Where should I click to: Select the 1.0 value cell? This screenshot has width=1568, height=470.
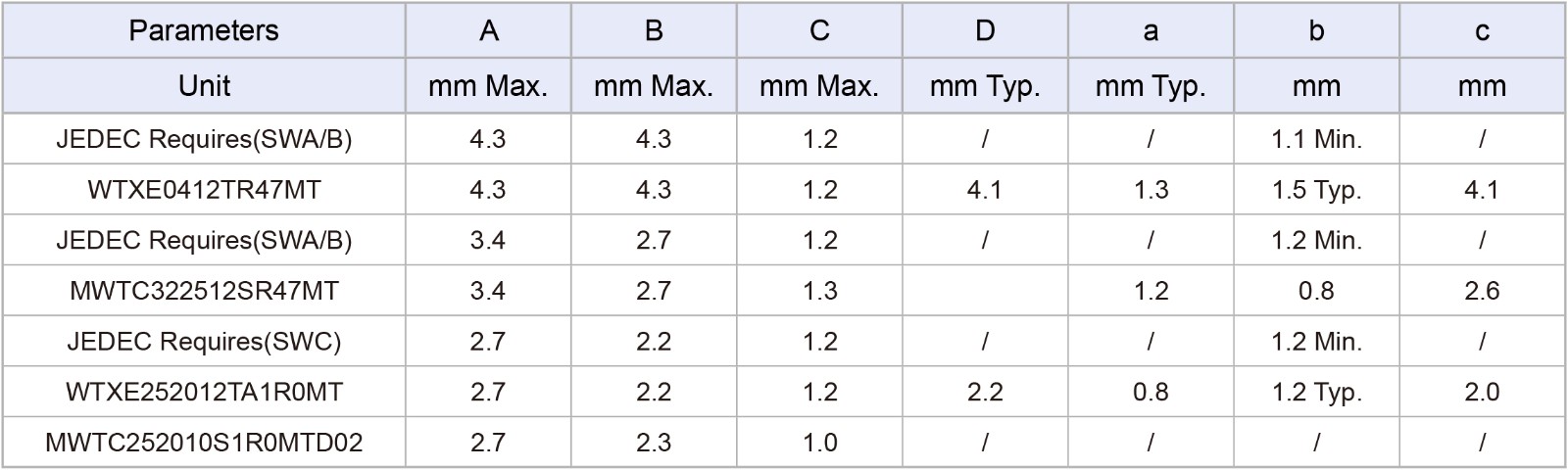click(819, 443)
